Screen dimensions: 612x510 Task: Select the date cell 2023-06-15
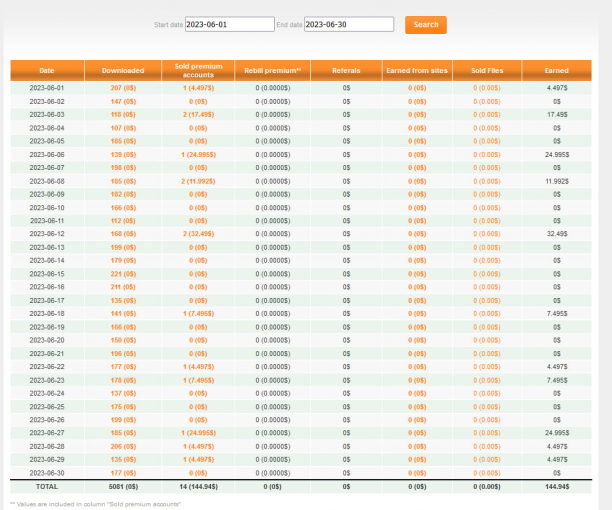[x=47, y=274]
